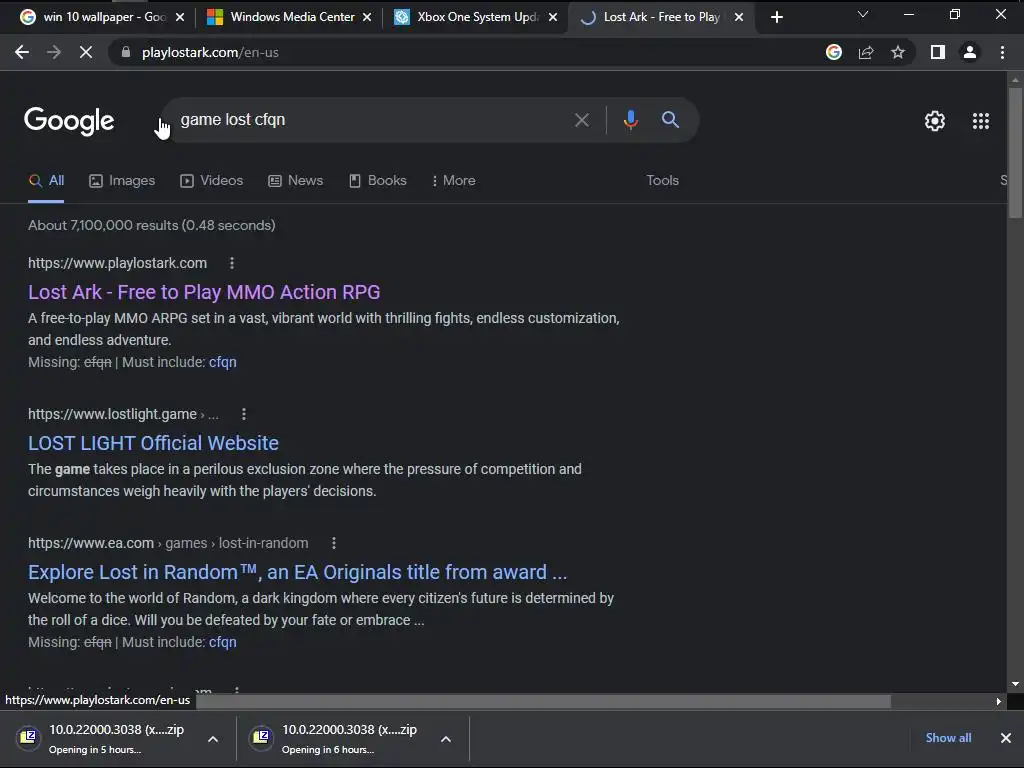Open the tab search dropdown

863,14
